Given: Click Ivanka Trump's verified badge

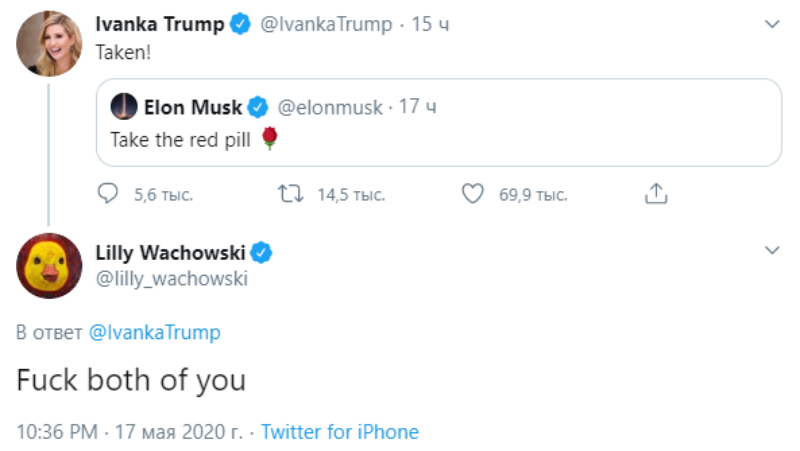Looking at the screenshot, I should point(240,25).
